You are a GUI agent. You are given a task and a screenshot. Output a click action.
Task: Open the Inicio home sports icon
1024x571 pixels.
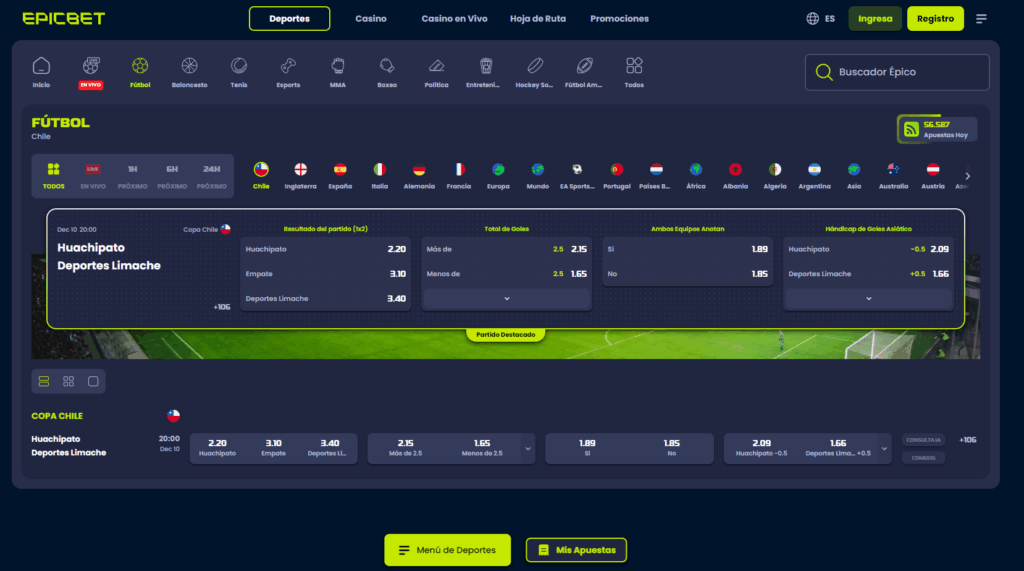pyautogui.click(x=41, y=73)
